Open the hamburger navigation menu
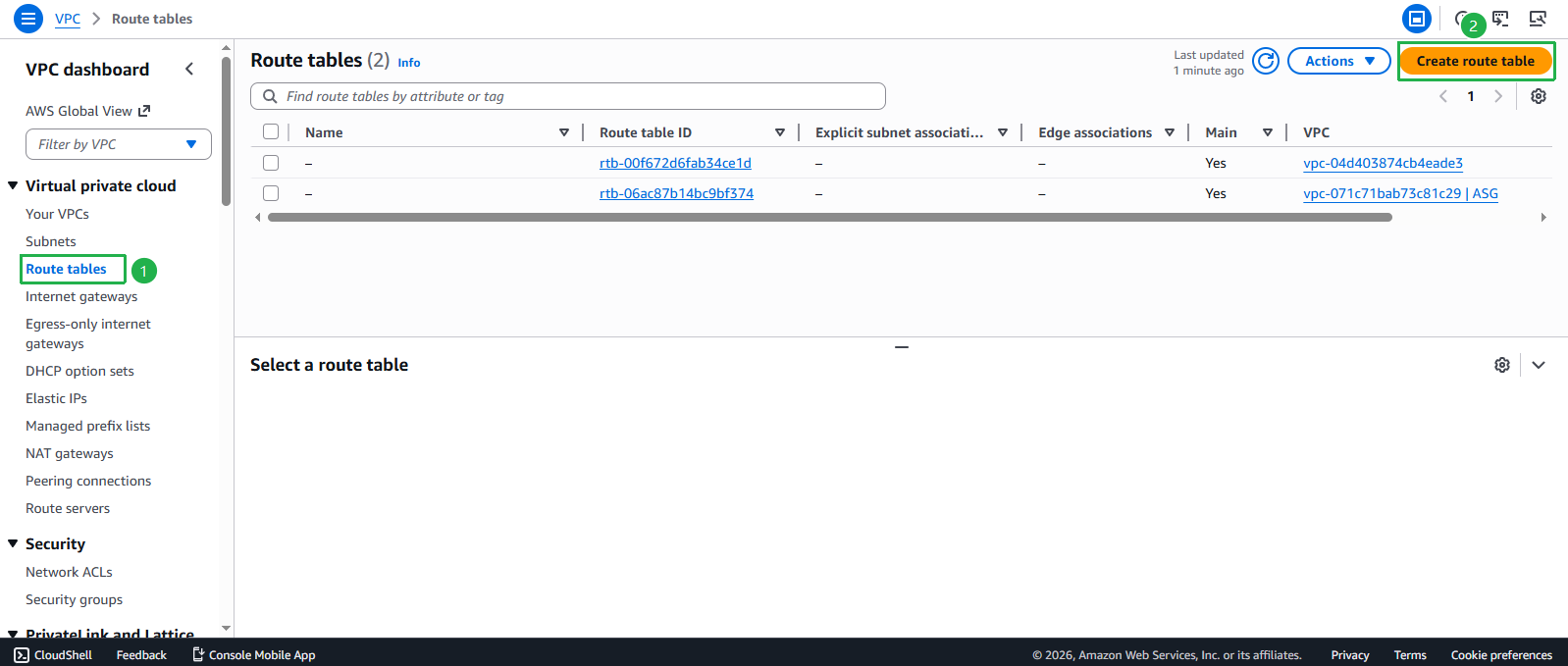Viewport: 1568px width, 666px height. tap(28, 19)
